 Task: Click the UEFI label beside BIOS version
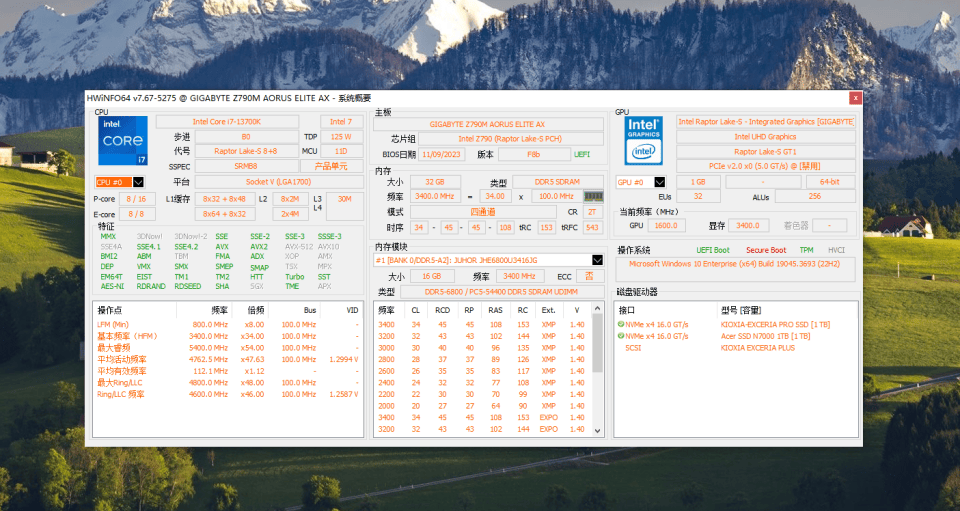coord(582,154)
